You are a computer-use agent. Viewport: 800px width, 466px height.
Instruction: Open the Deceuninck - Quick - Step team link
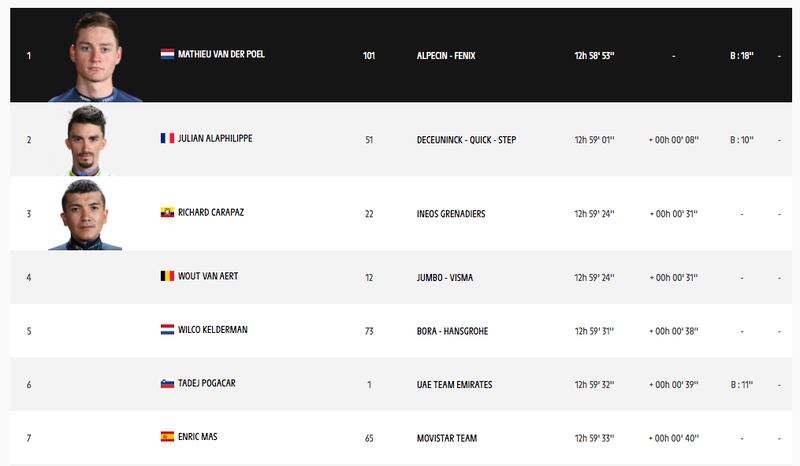[x=466, y=140]
